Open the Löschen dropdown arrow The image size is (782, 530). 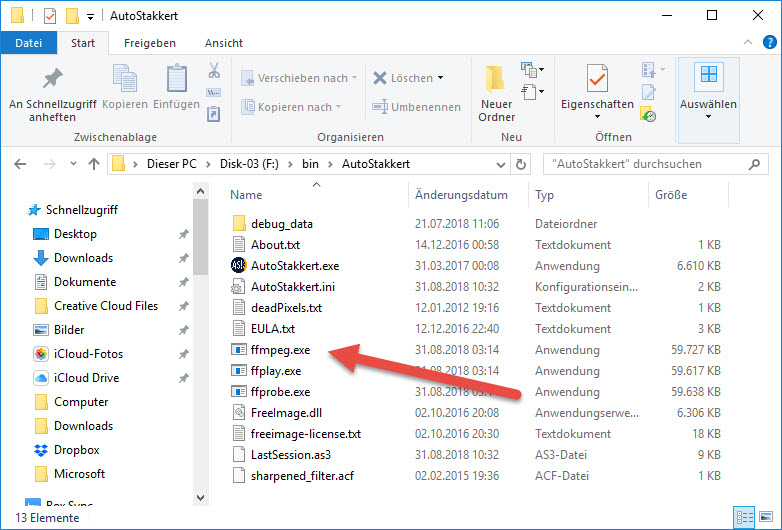[x=440, y=78]
